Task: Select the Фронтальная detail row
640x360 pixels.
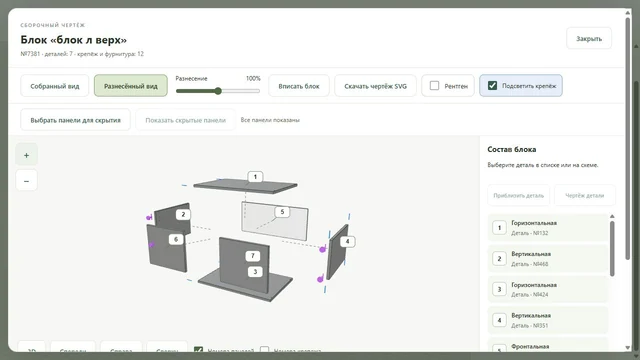Action: pos(548,345)
